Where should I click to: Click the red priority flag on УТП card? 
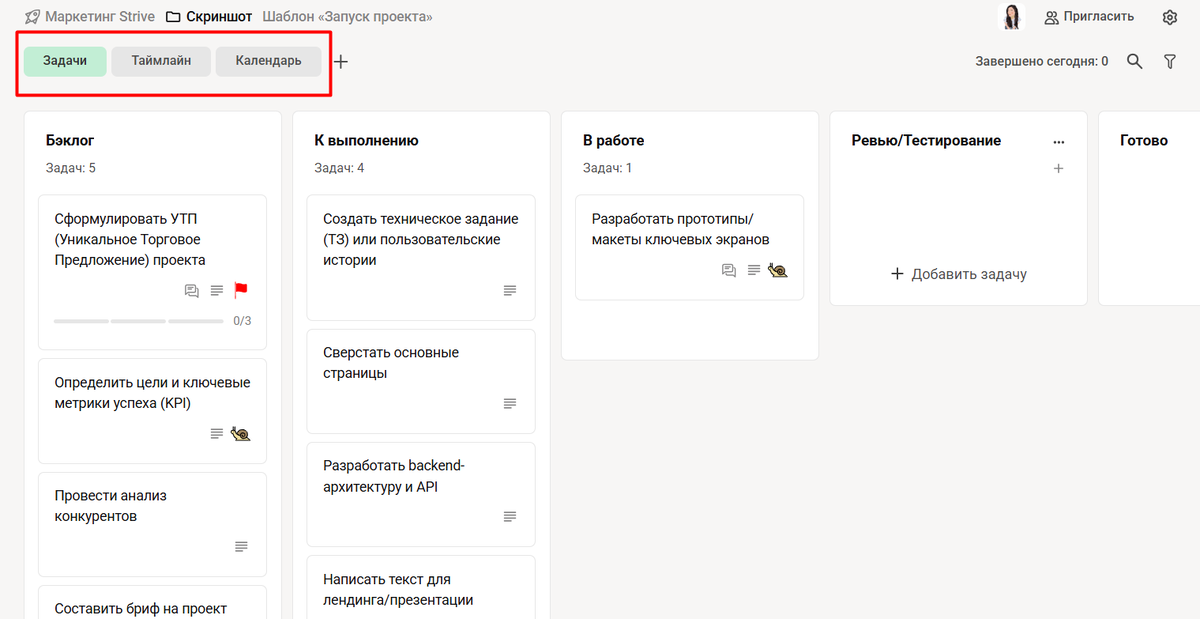[x=242, y=290]
